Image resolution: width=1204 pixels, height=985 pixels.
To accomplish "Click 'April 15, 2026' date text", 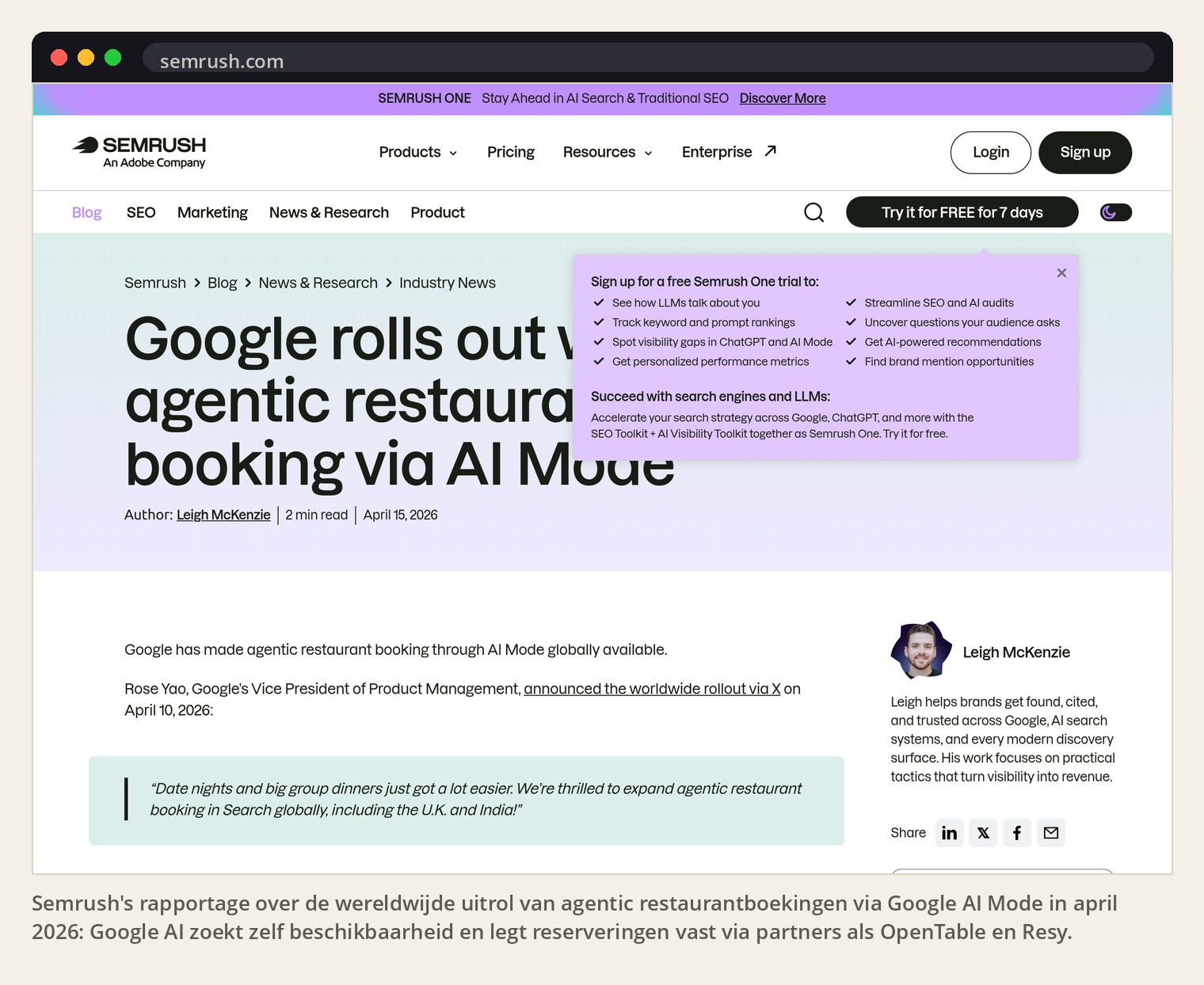I will [x=400, y=515].
